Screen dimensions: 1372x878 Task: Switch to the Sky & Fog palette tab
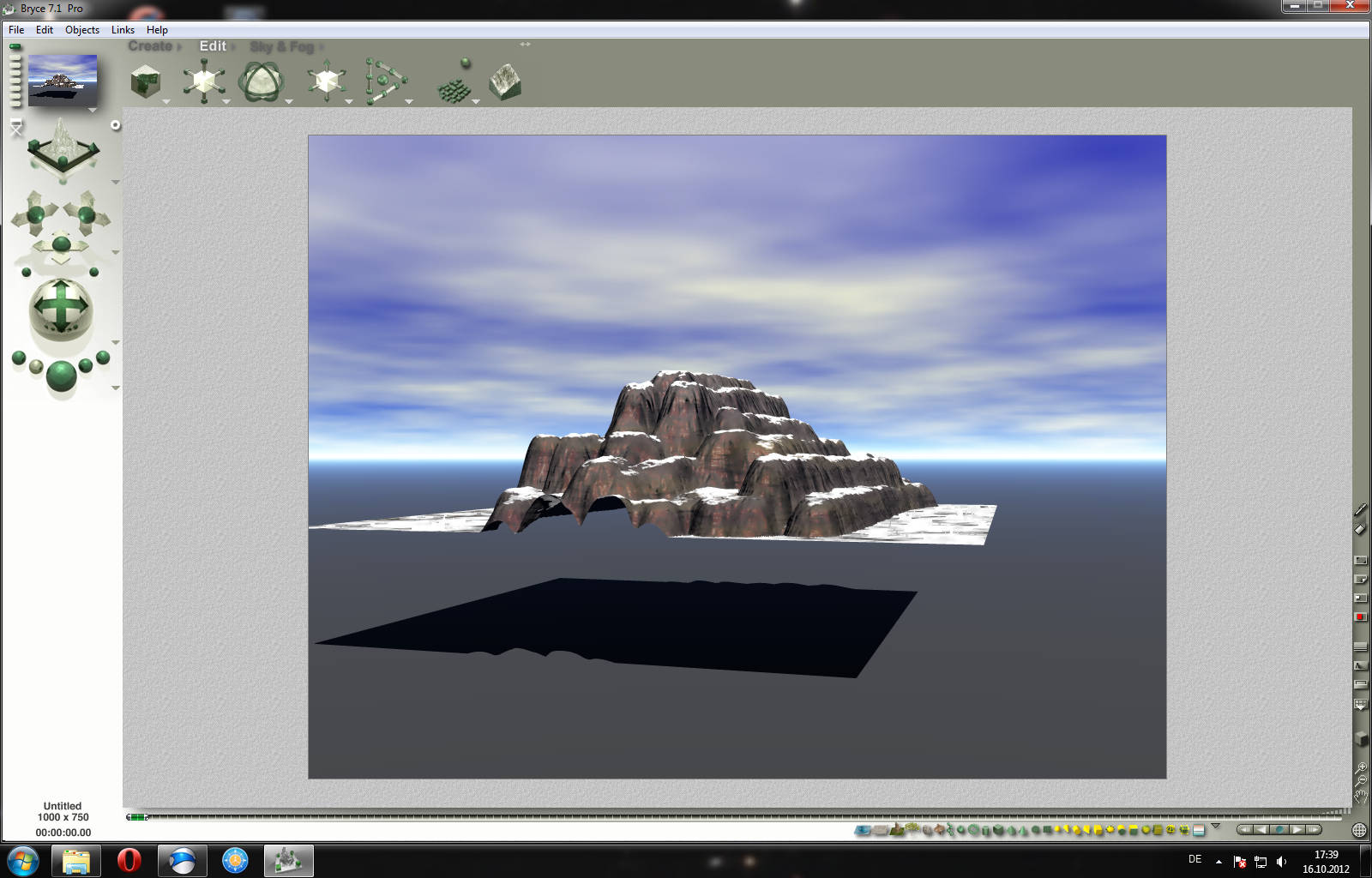[282, 46]
